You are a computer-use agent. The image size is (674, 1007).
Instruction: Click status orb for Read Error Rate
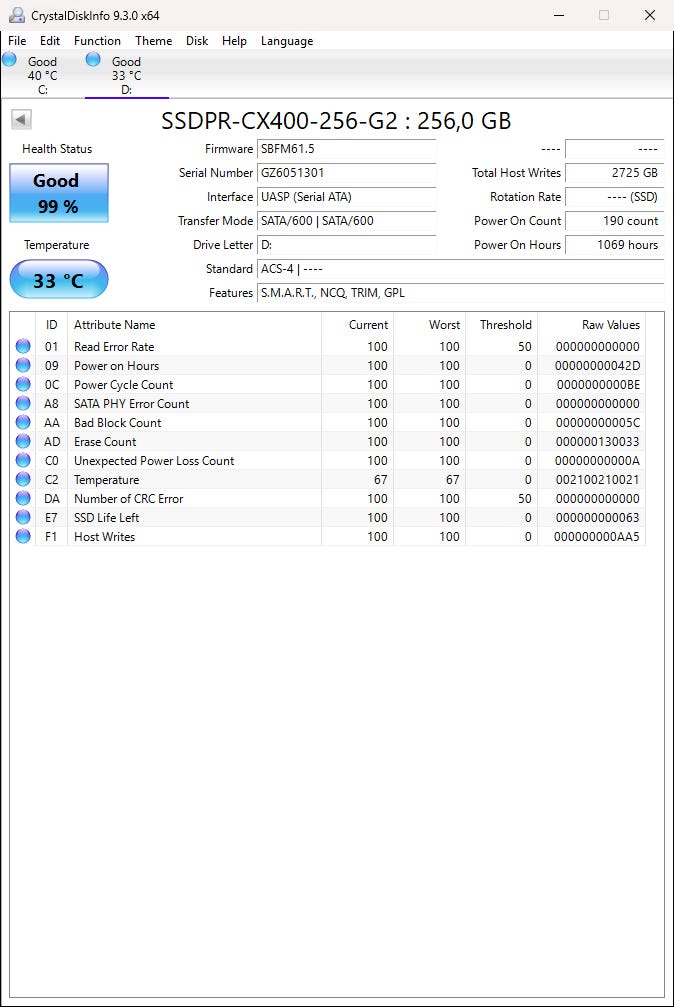[x=23, y=346]
